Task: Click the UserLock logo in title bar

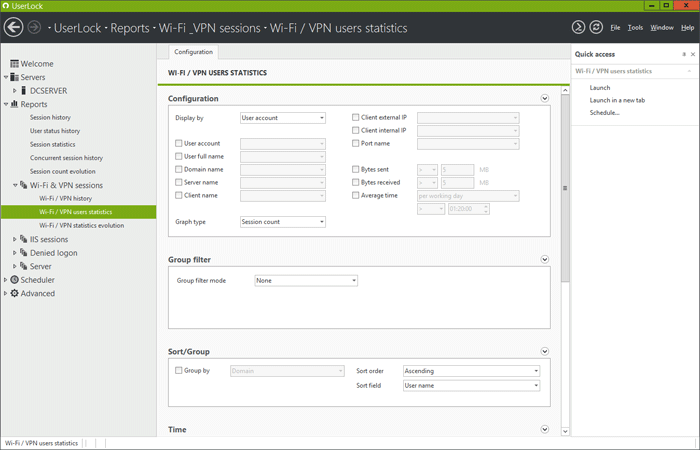Action: (x=5, y=6)
